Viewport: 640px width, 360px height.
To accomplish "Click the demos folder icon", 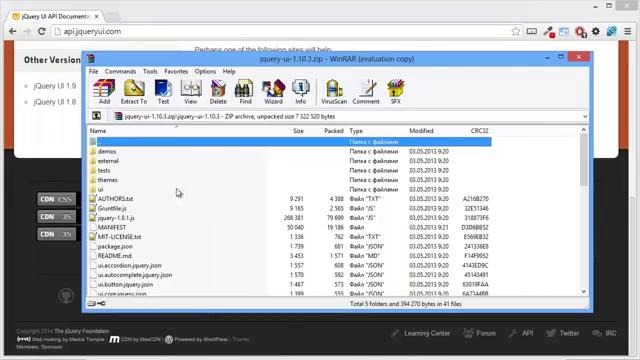I will tap(93, 151).
